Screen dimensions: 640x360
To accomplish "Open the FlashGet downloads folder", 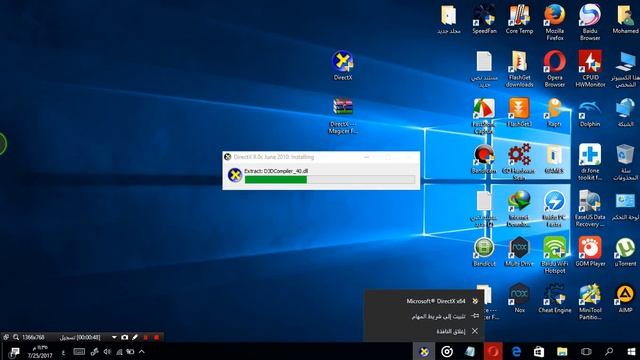I will (x=519, y=69).
